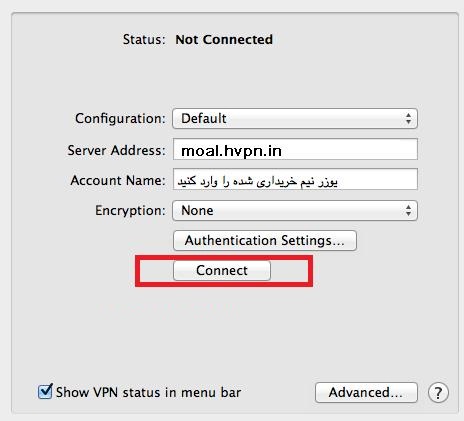Click the up-down arrows on Encryption popup

click(408, 211)
